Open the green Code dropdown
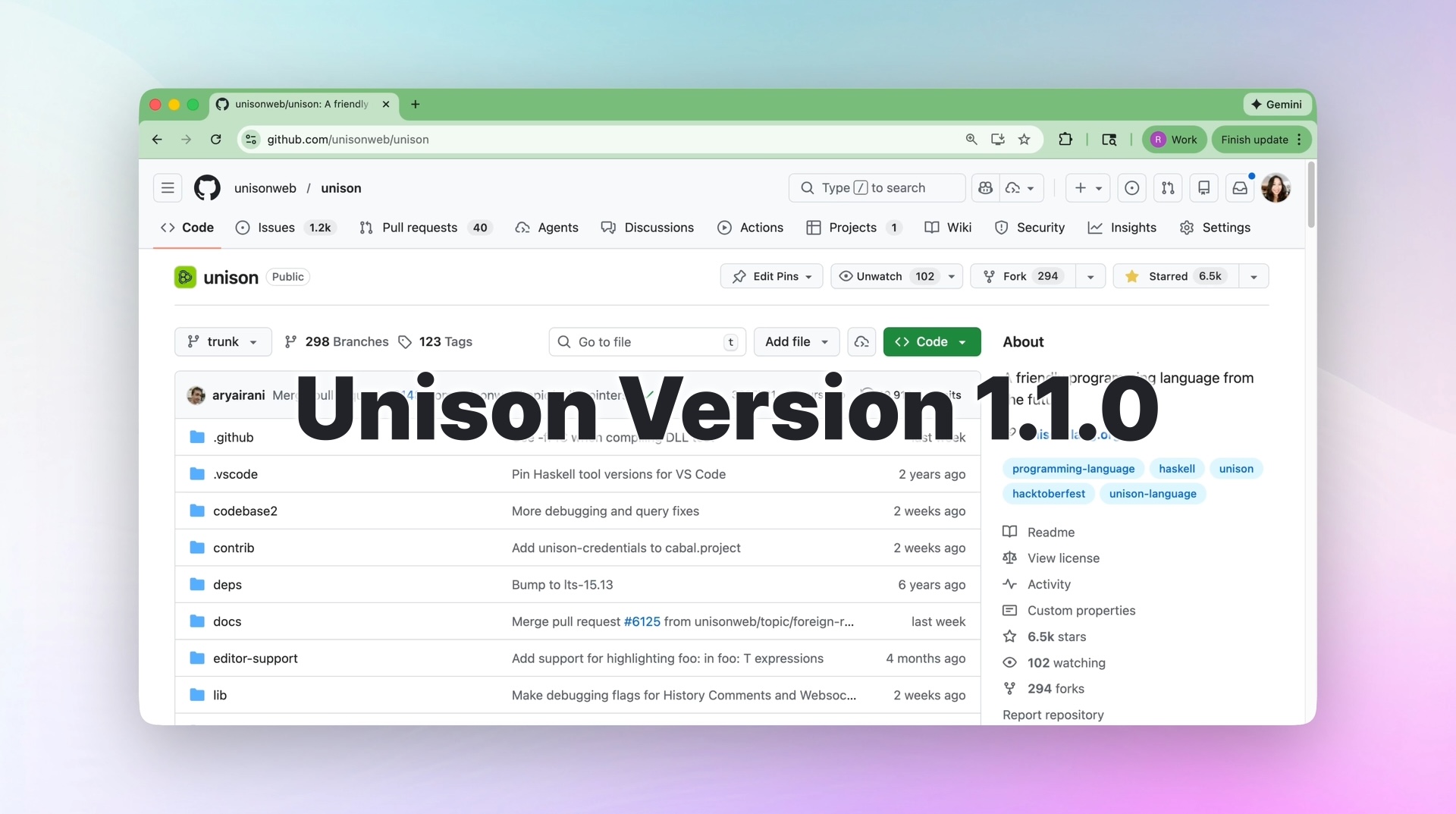1456x814 pixels. click(931, 342)
